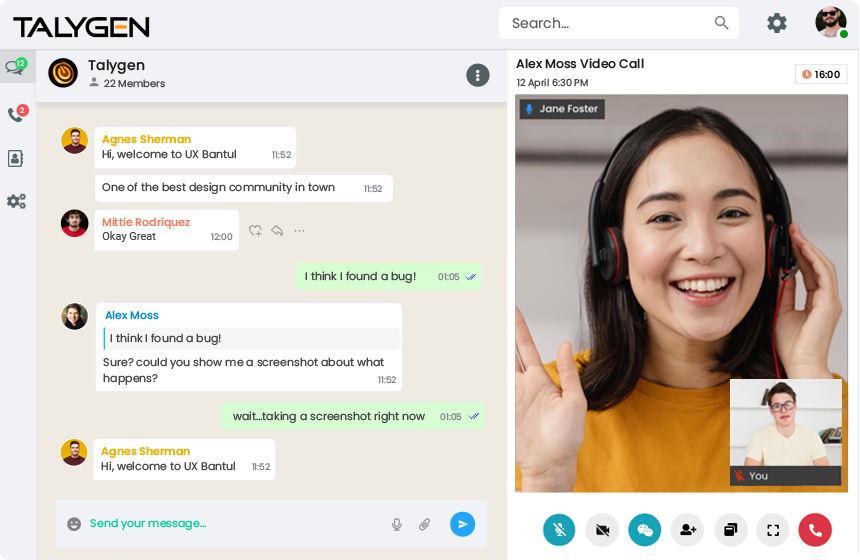Add a participant to the call
Viewport: 860px width, 560px height.
coord(687,530)
